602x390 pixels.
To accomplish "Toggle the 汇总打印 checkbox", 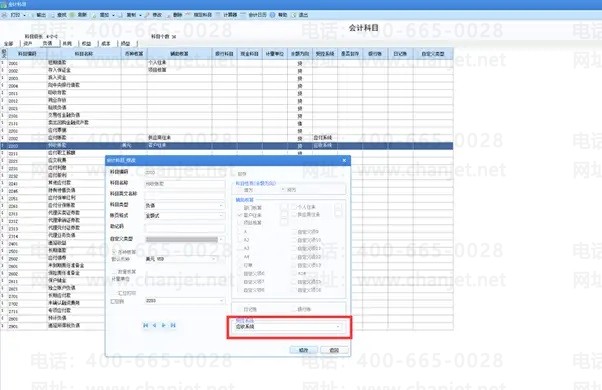I will (x=114, y=293).
